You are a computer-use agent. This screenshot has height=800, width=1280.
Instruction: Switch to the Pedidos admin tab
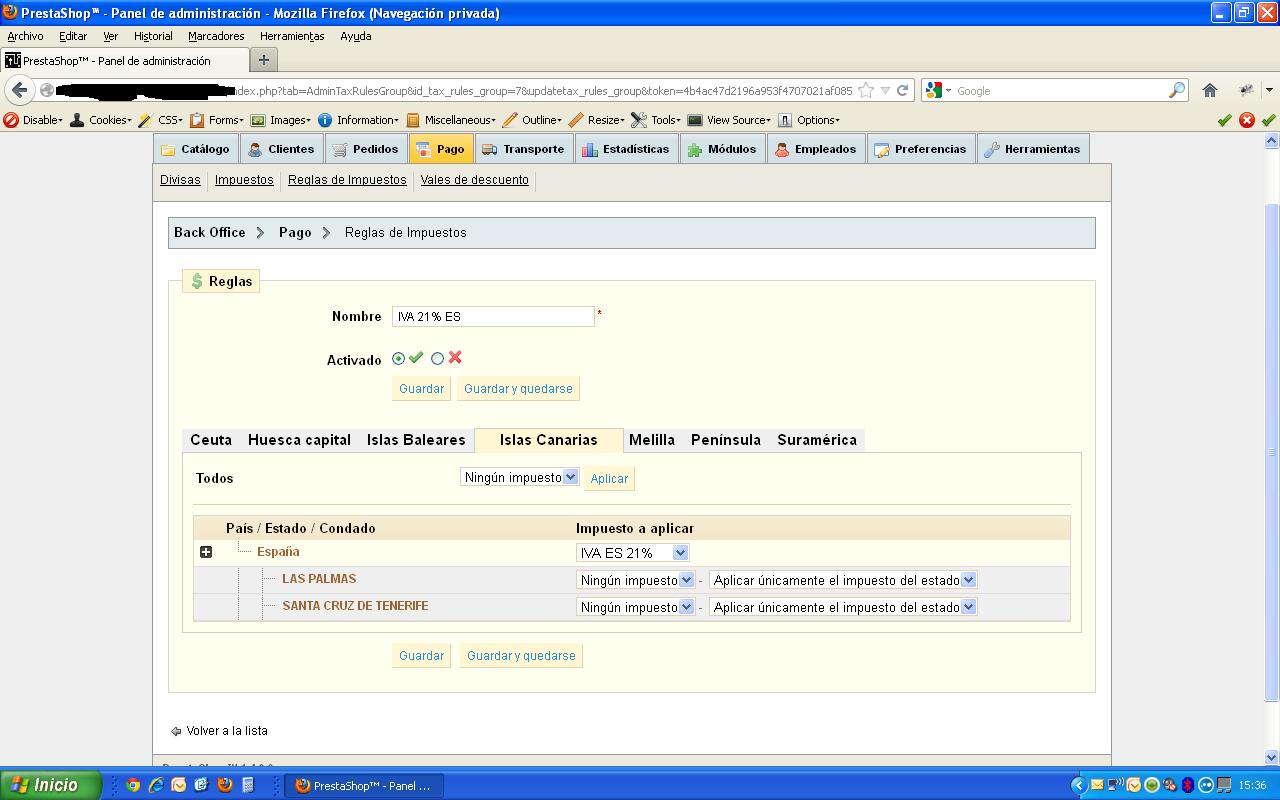[365, 149]
